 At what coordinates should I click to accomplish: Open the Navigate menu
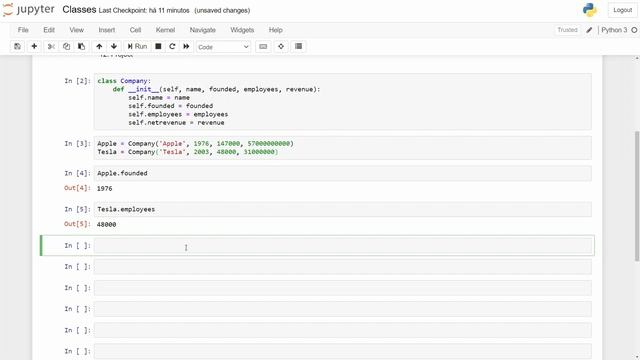pyautogui.click(x=202, y=30)
